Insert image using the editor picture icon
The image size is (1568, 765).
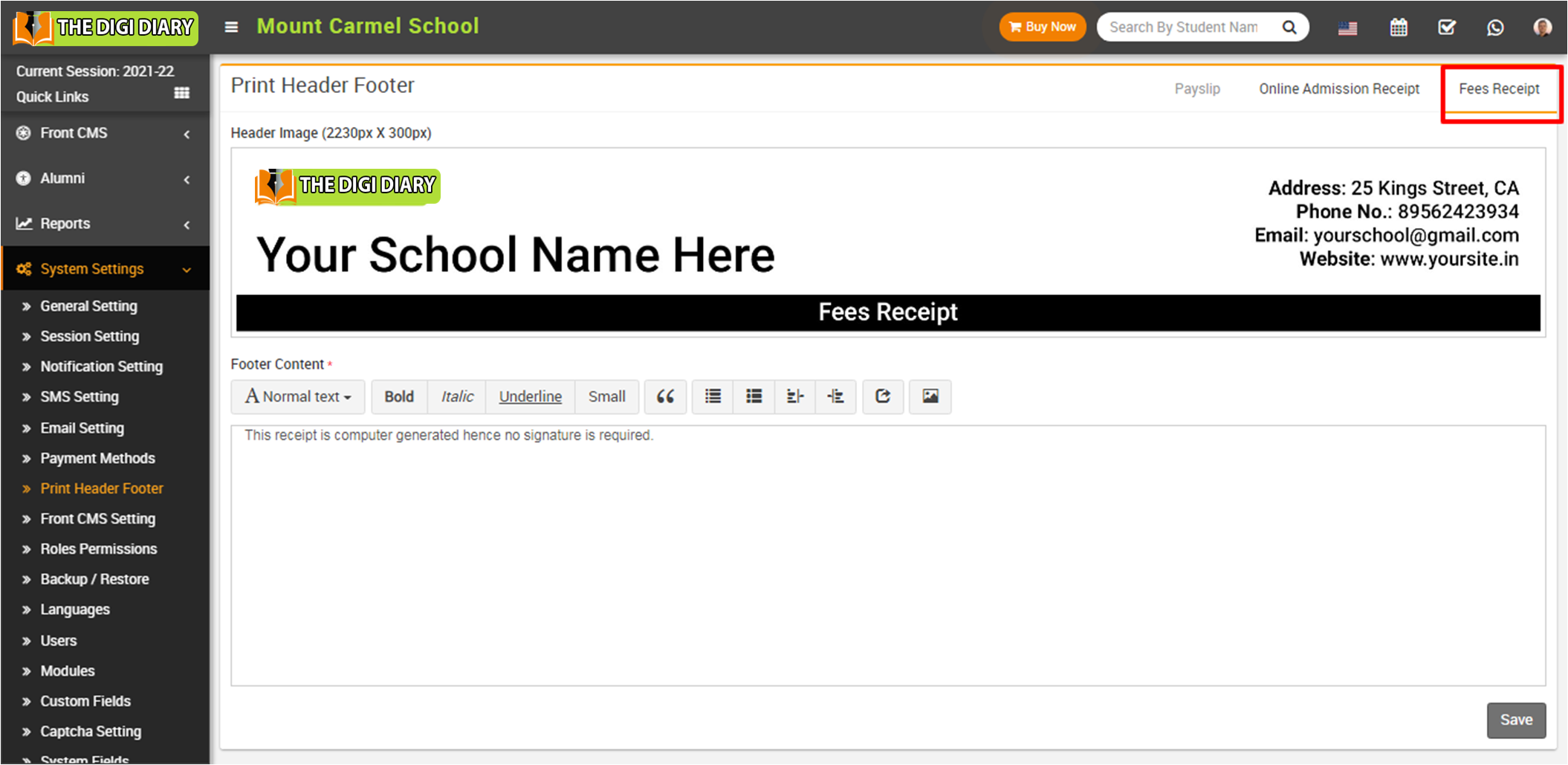(x=930, y=396)
